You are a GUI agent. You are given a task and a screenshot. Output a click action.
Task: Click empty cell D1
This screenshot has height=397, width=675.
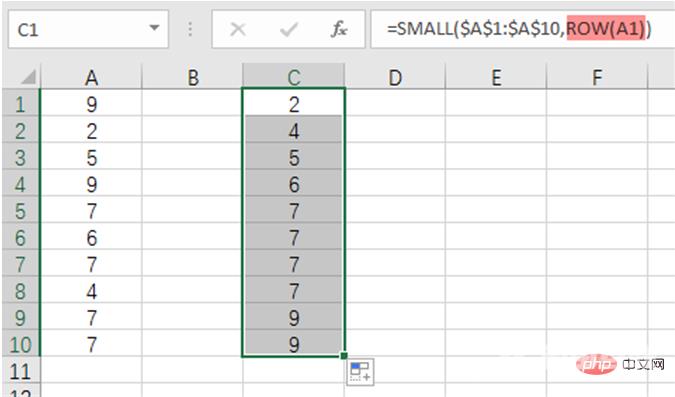[x=395, y=103]
